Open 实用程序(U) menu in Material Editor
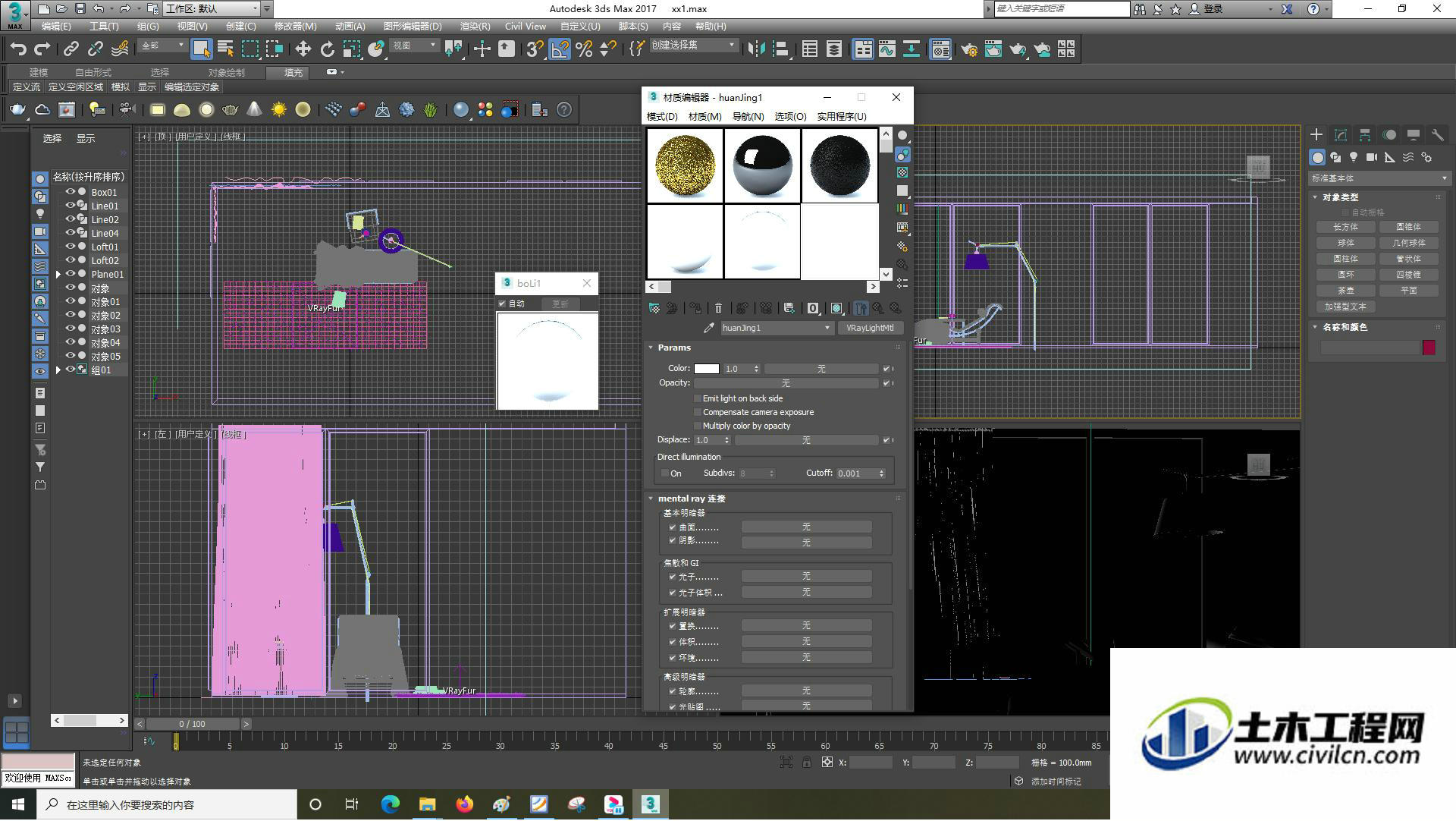Image resolution: width=1456 pixels, height=821 pixels. [x=842, y=117]
